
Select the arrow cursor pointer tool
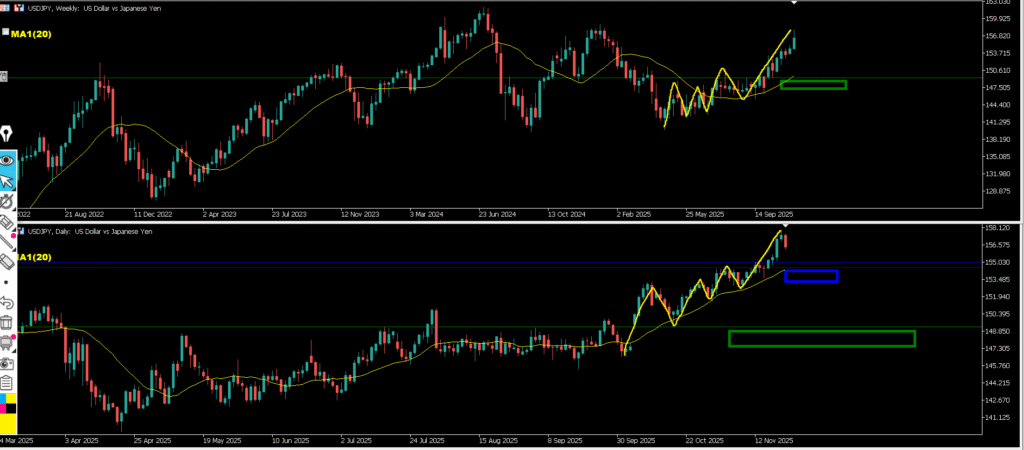pyautogui.click(x=7, y=181)
